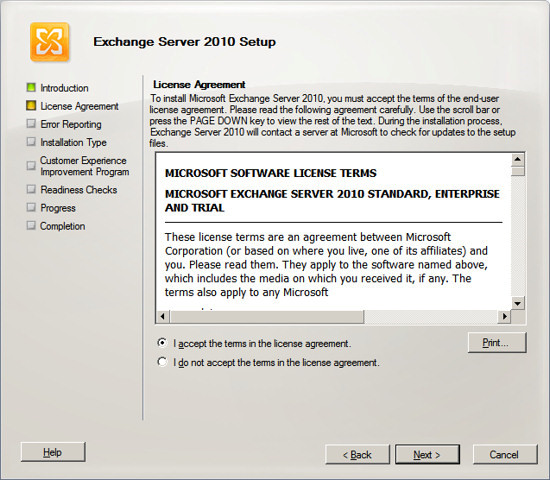Click the Error Reporting step indicator square

[31, 124]
